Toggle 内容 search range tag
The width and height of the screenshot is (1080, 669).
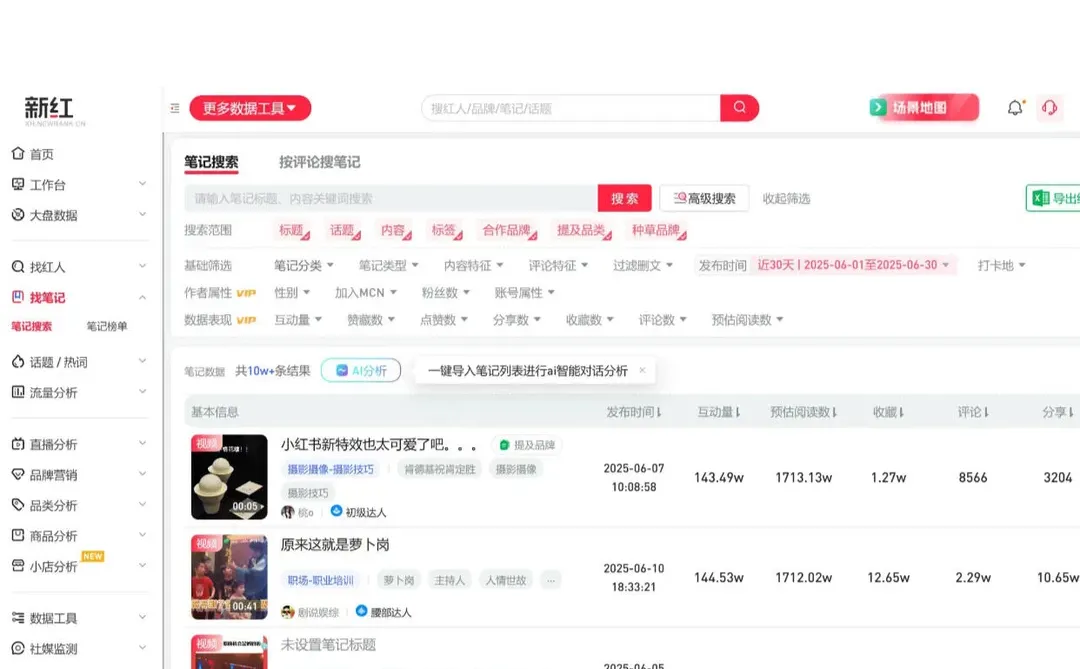point(395,230)
